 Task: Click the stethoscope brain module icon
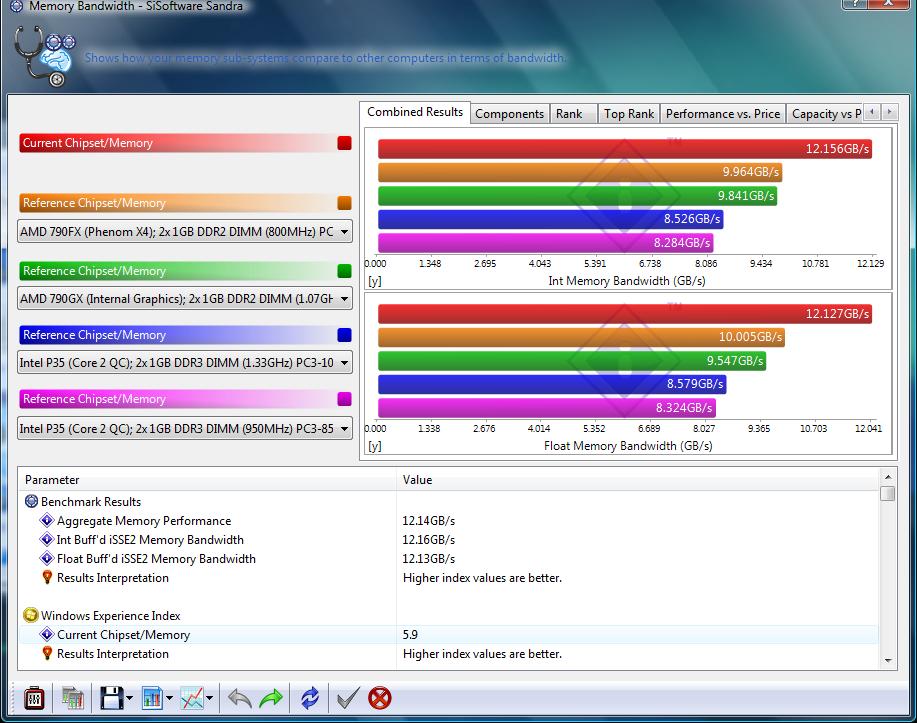pos(44,57)
